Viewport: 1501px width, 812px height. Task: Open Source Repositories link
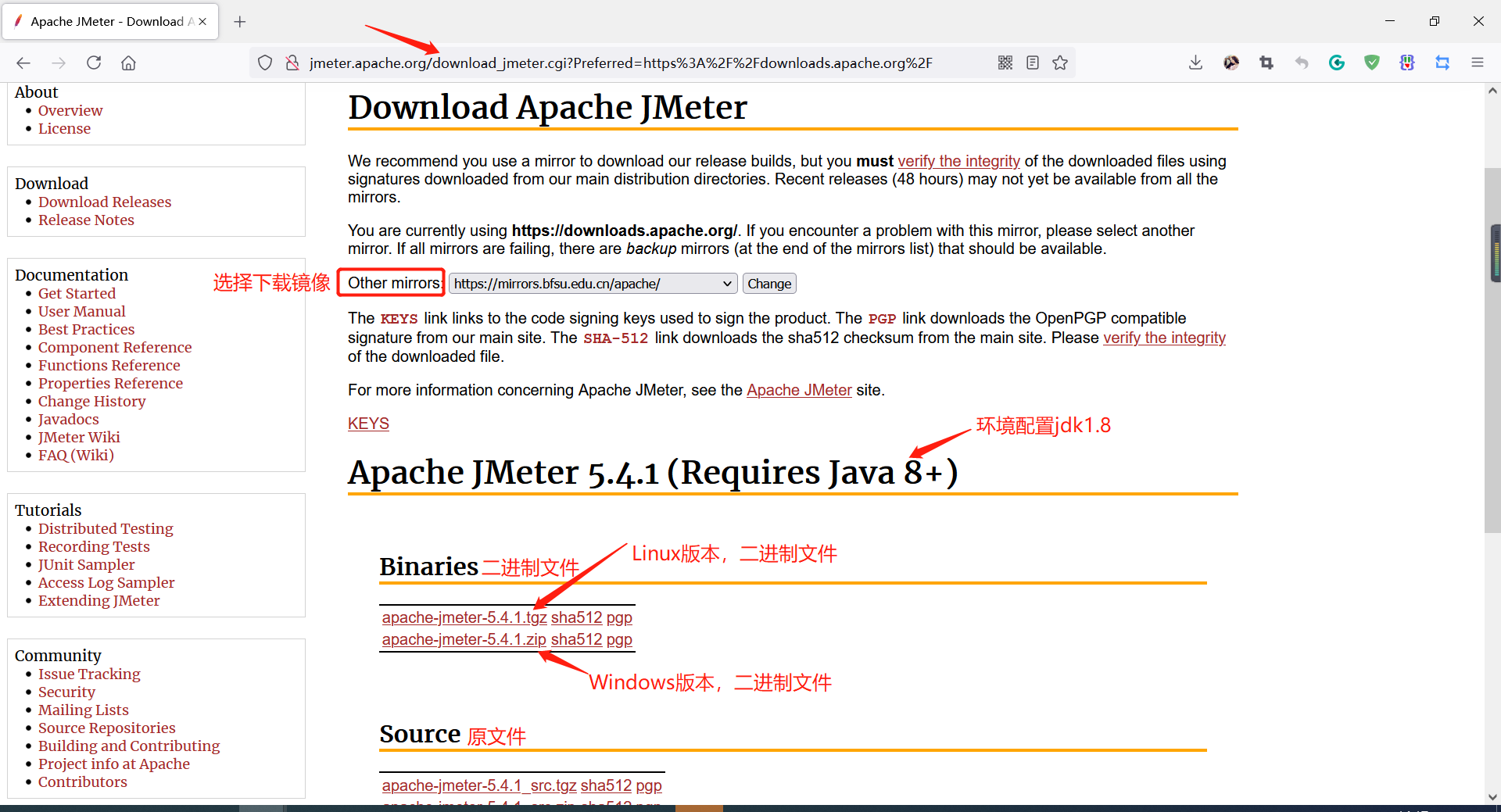coord(106,728)
